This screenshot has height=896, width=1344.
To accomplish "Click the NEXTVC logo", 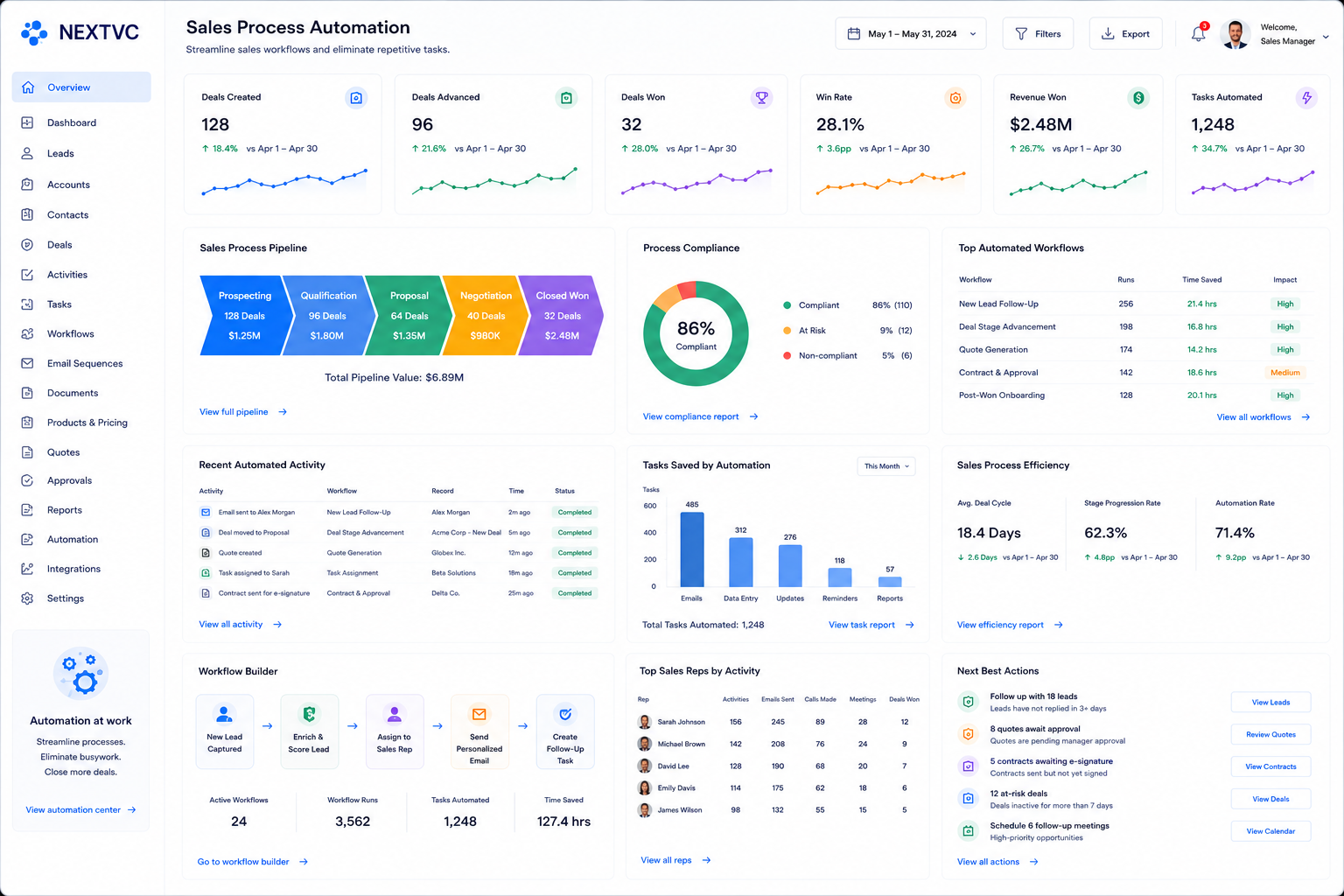I will 80,33.
